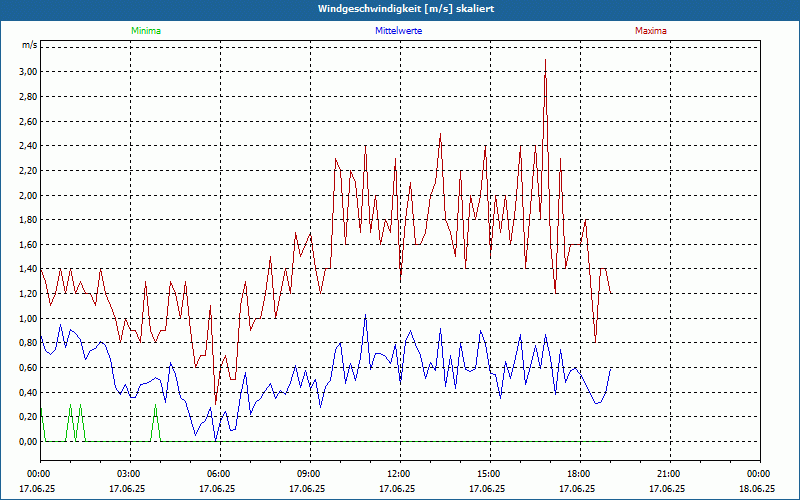Click the 0,00 y-axis value
800x500 pixels.
click(29, 442)
